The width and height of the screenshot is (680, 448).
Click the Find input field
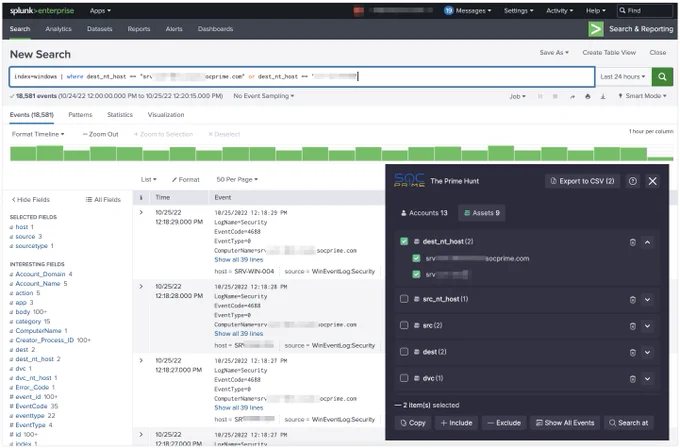pos(644,10)
